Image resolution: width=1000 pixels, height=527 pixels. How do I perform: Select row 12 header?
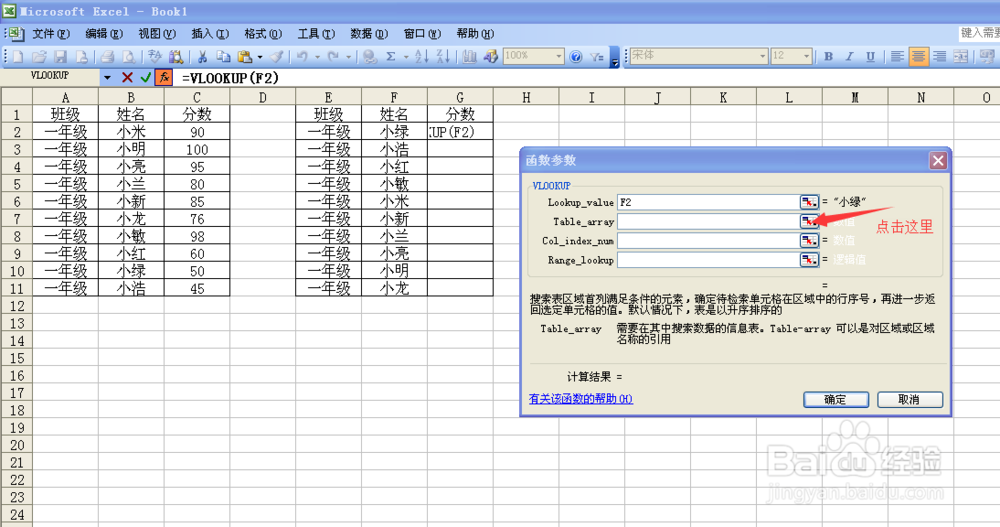click(x=17, y=306)
